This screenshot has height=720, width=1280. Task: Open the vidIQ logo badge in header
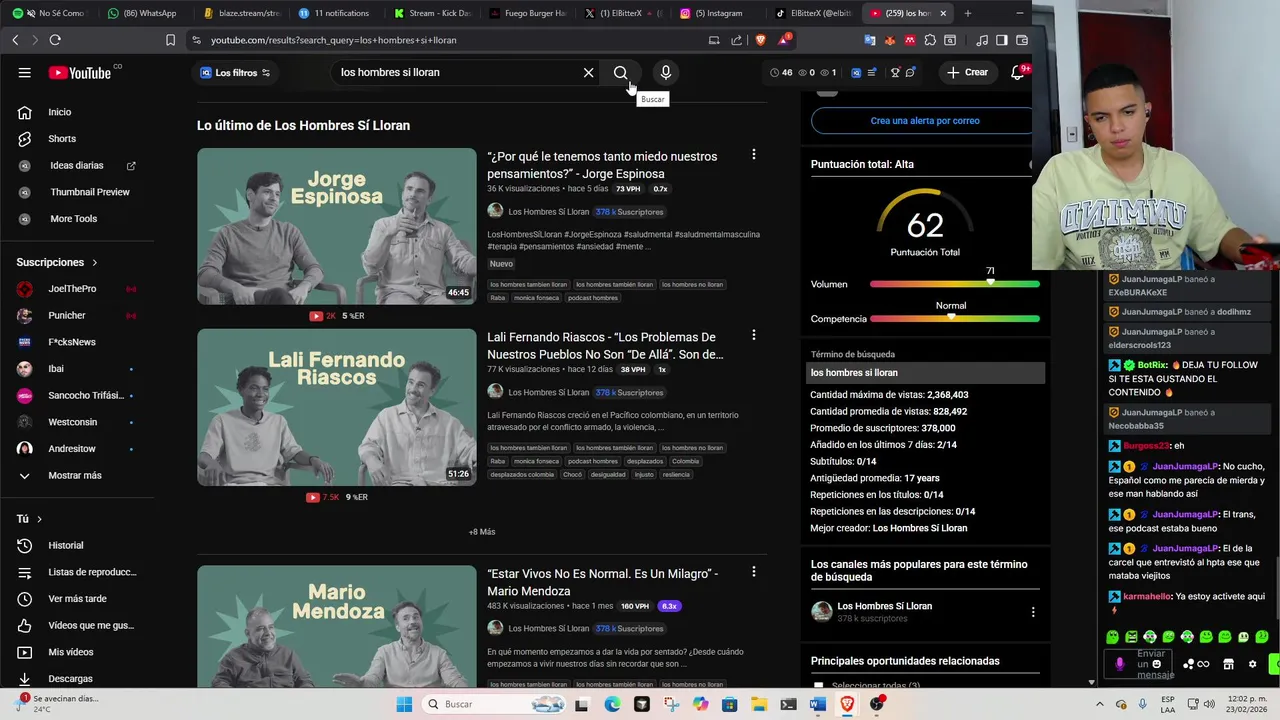point(856,72)
